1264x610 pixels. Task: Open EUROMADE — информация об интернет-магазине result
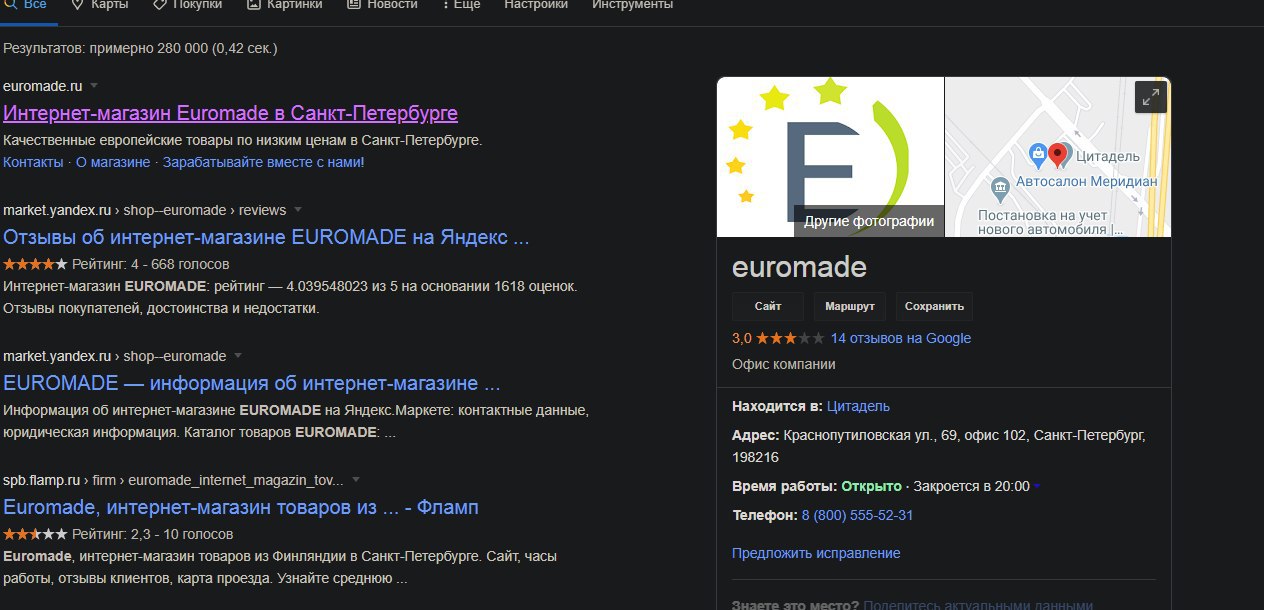(252, 384)
